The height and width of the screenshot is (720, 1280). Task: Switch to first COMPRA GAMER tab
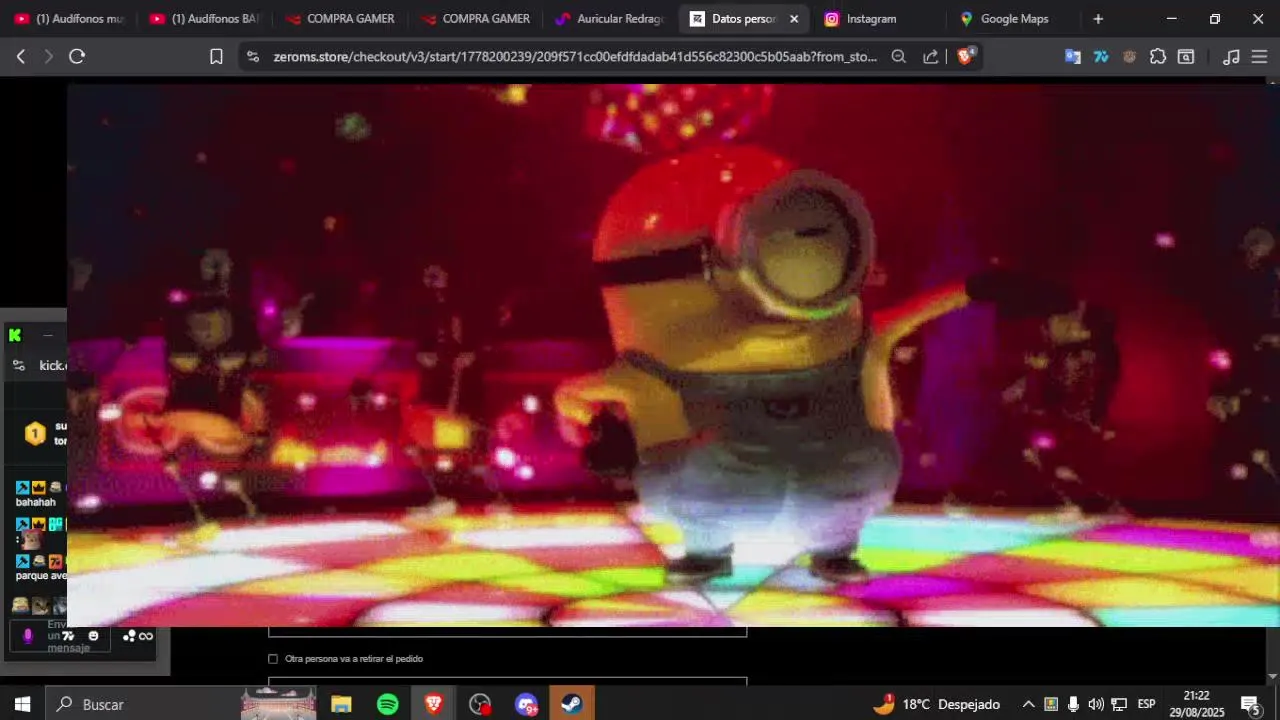coord(341,19)
